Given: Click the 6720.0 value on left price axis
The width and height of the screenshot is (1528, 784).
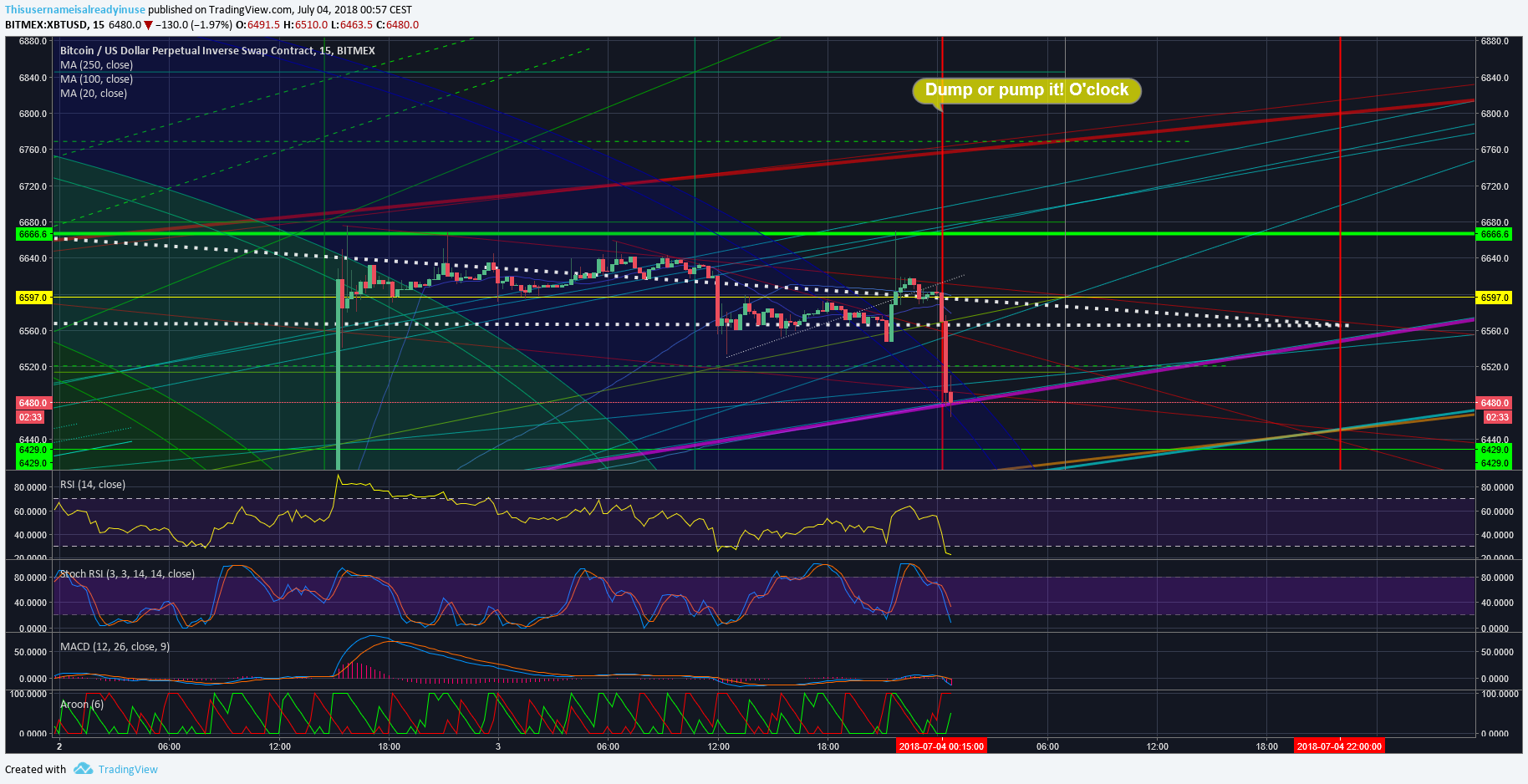Looking at the screenshot, I should 33,186.
